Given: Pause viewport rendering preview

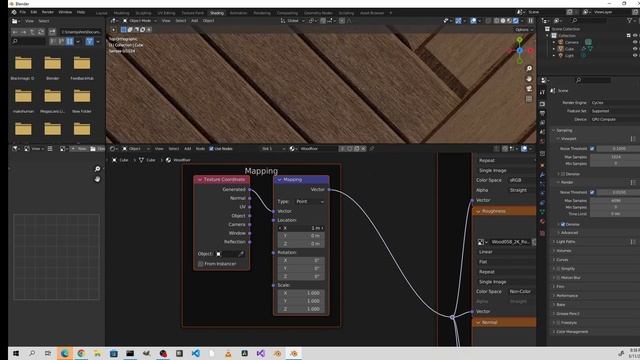Looking at the screenshot, I should tap(531, 20).
